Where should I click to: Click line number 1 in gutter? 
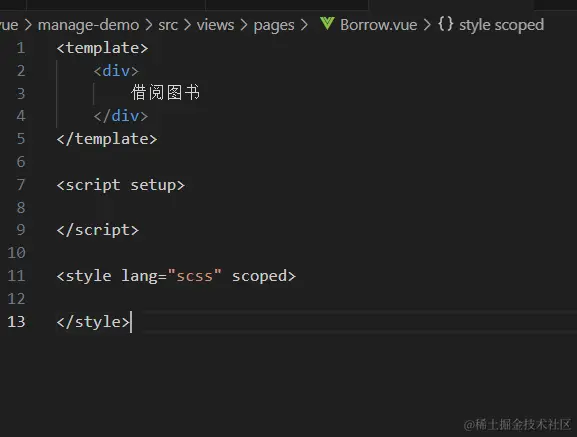pos(21,48)
